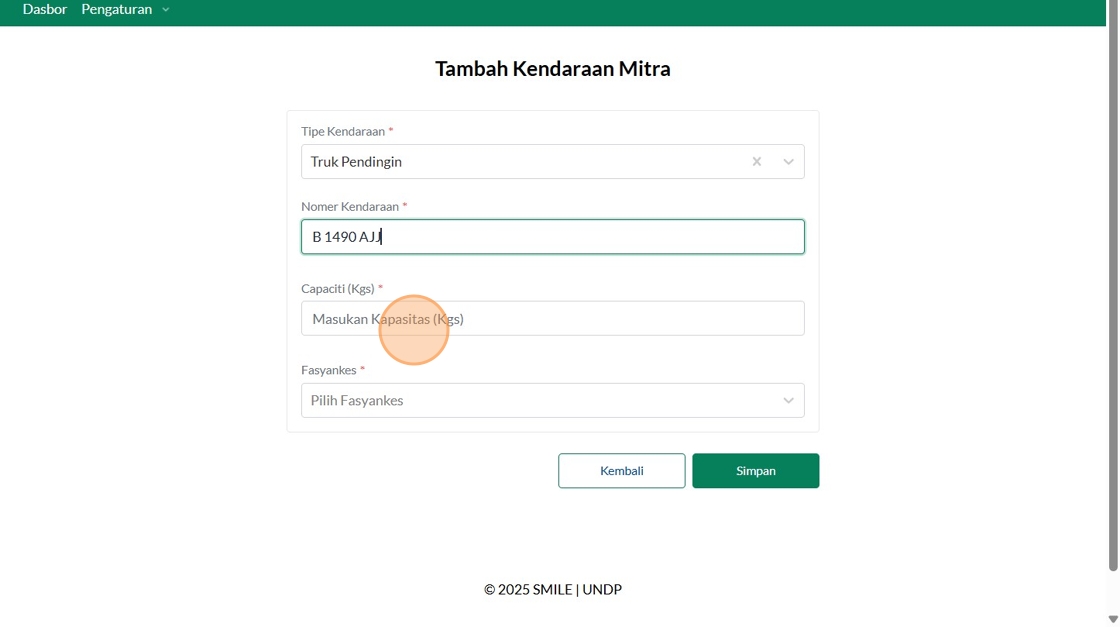Click the Nomer Kendaraan field label

point(350,207)
